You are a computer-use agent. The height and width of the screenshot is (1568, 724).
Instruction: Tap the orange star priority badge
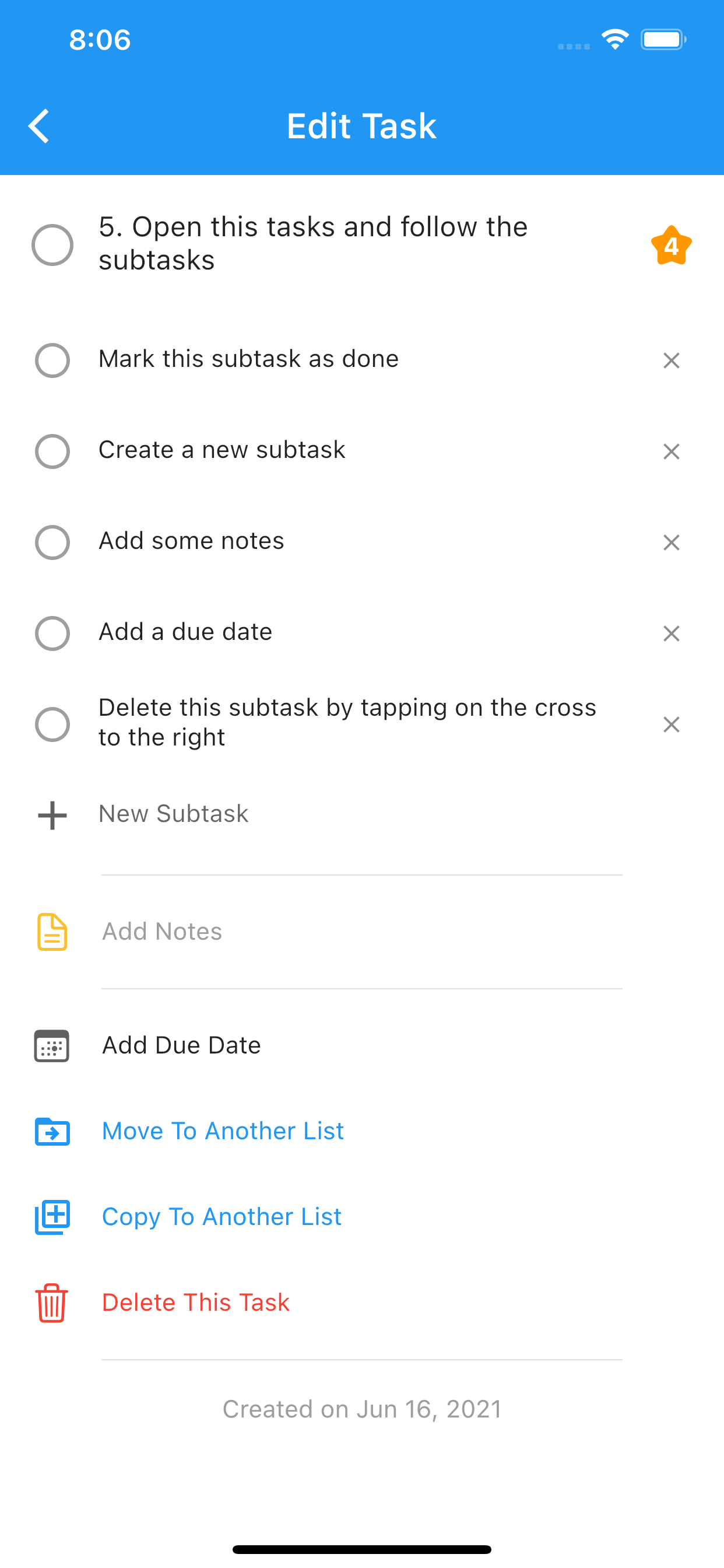click(671, 246)
